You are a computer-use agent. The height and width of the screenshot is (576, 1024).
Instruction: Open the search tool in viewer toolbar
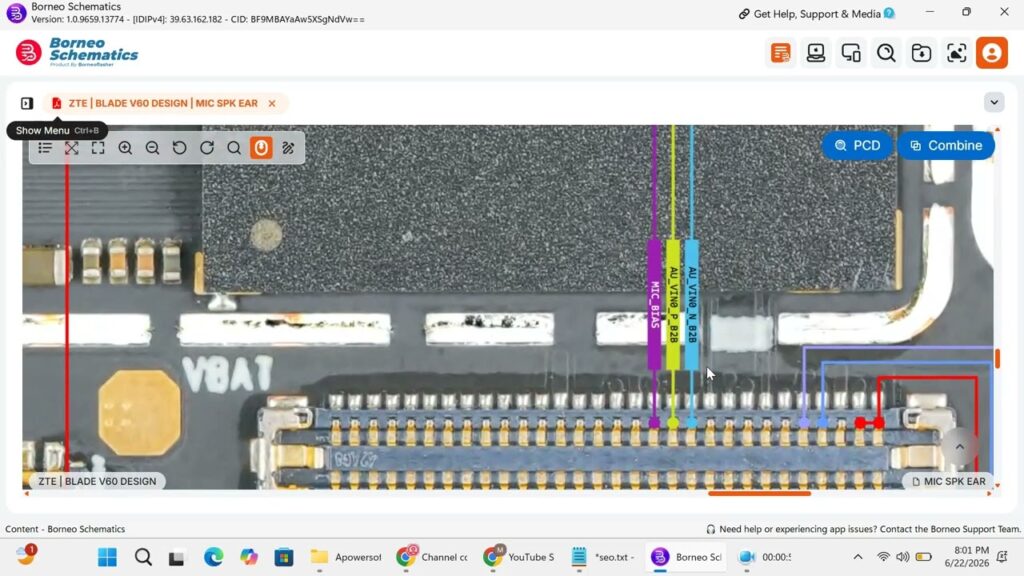pyautogui.click(x=234, y=148)
